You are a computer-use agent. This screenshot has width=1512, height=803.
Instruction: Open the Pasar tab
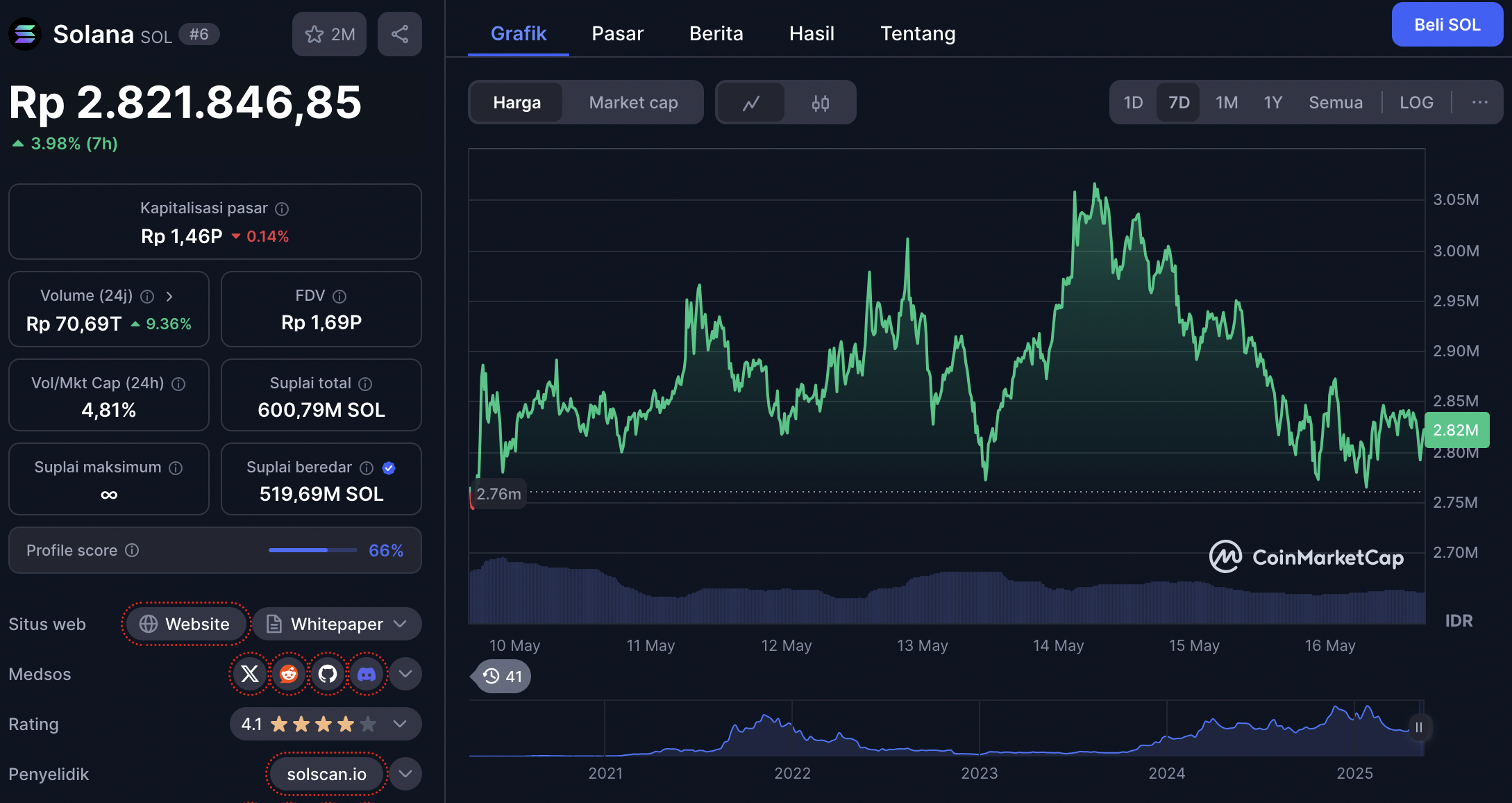tap(617, 33)
